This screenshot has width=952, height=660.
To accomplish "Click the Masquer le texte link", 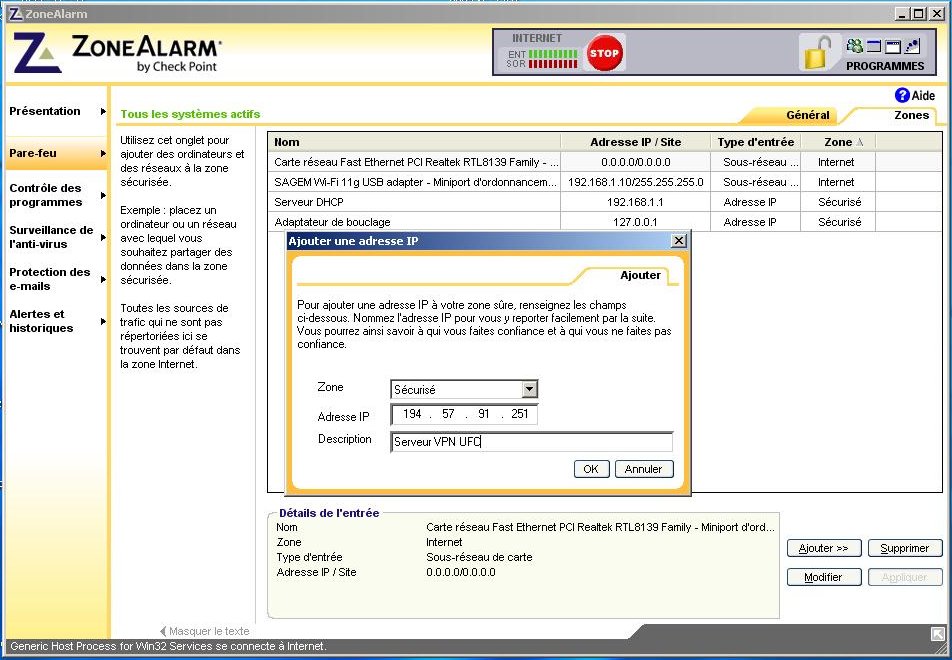I will pyautogui.click(x=208, y=631).
